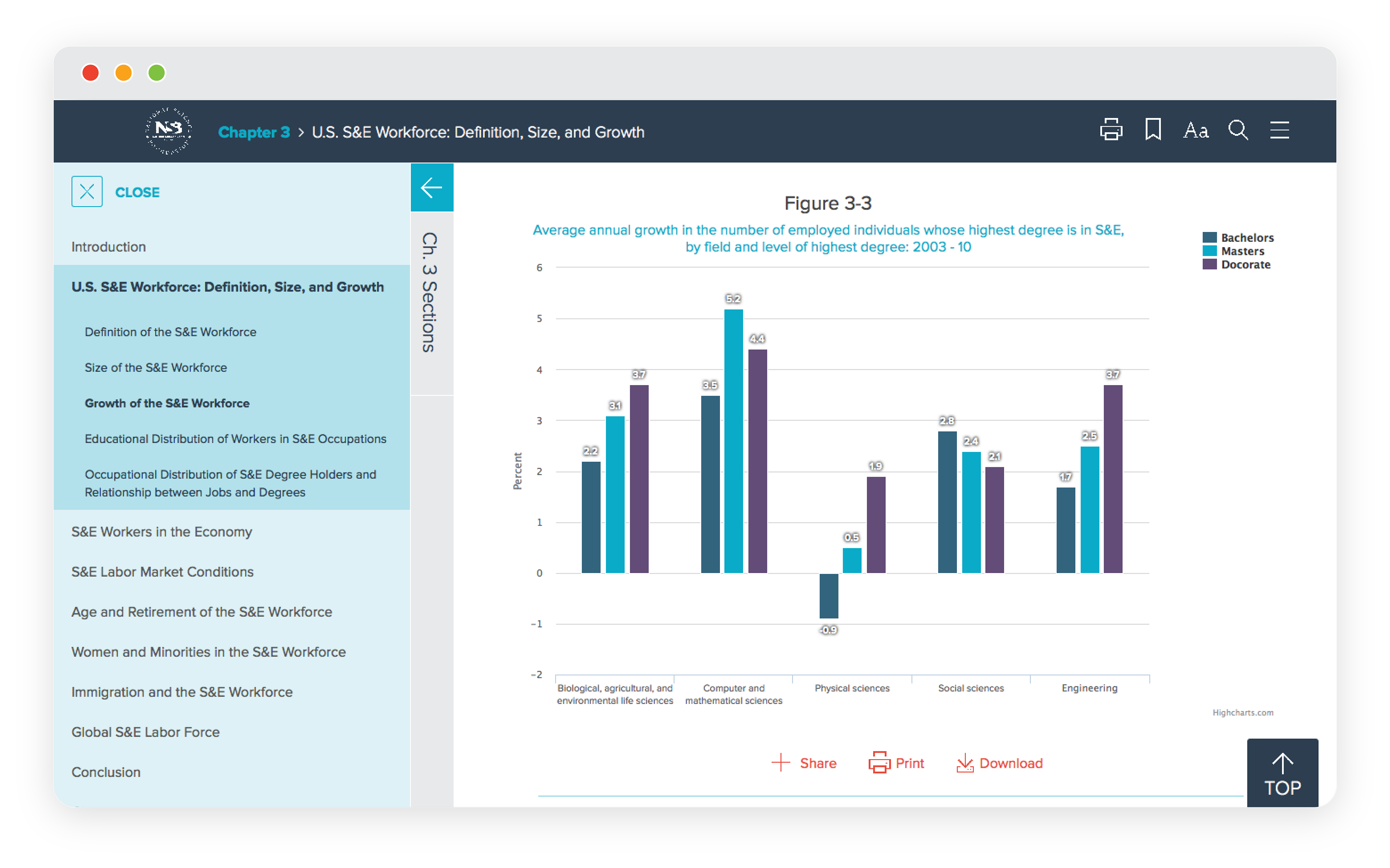This screenshot has width=1390, height=868.
Task: Bookmark this page with bookmark icon
Action: [x=1153, y=130]
